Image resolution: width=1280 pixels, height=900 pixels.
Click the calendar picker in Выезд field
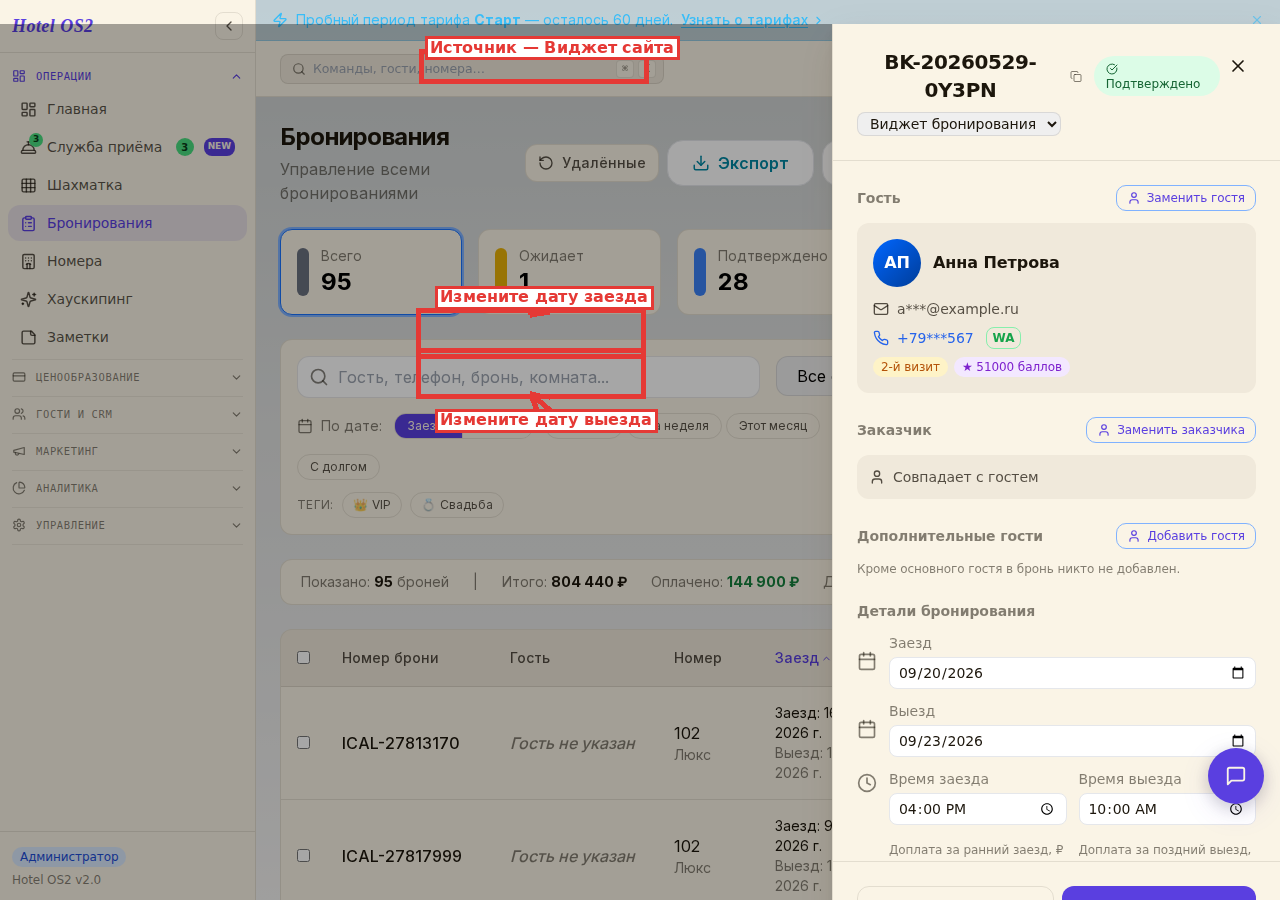coord(1238,741)
